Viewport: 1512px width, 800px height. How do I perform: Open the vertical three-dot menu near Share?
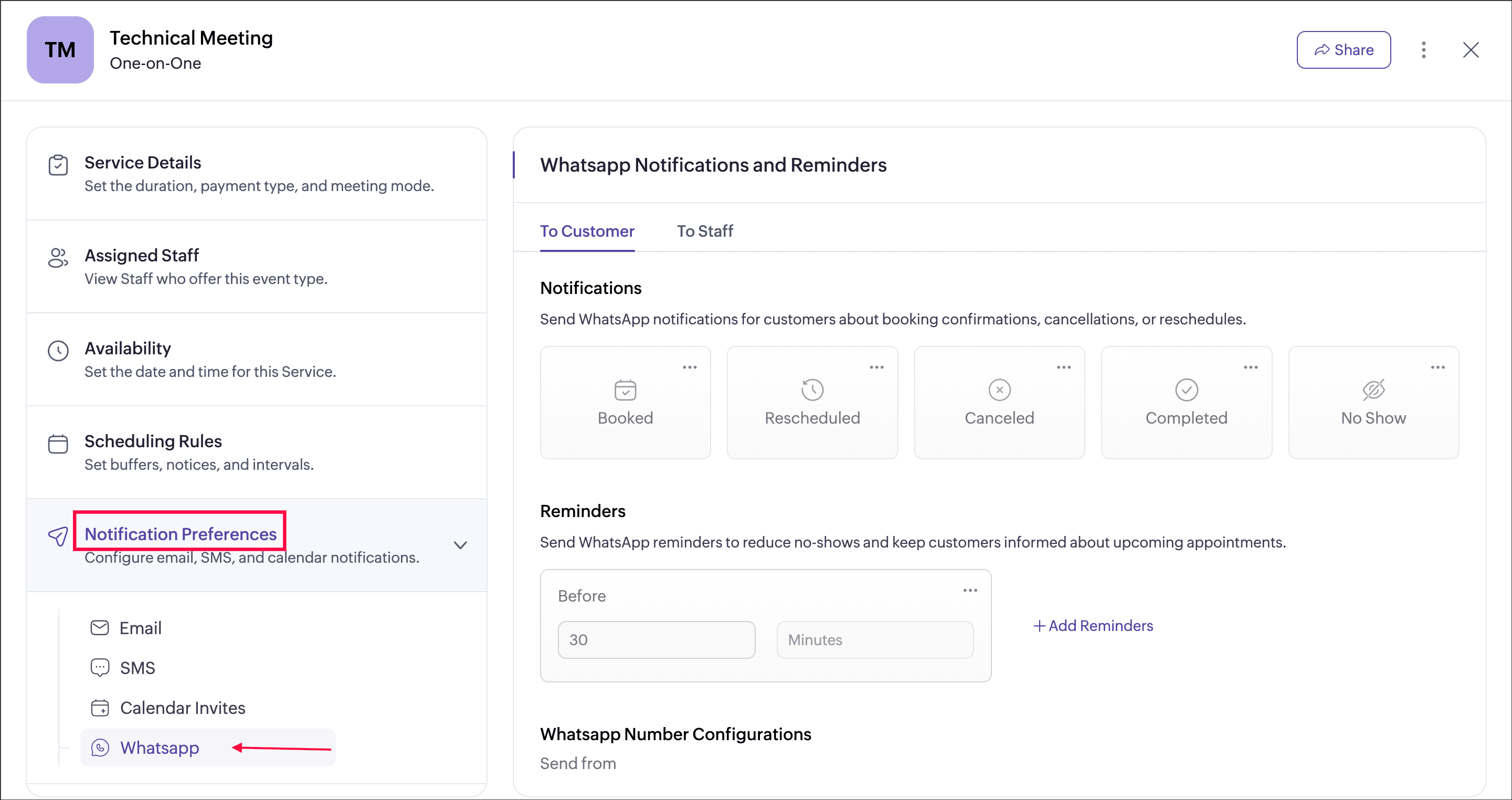(1423, 50)
